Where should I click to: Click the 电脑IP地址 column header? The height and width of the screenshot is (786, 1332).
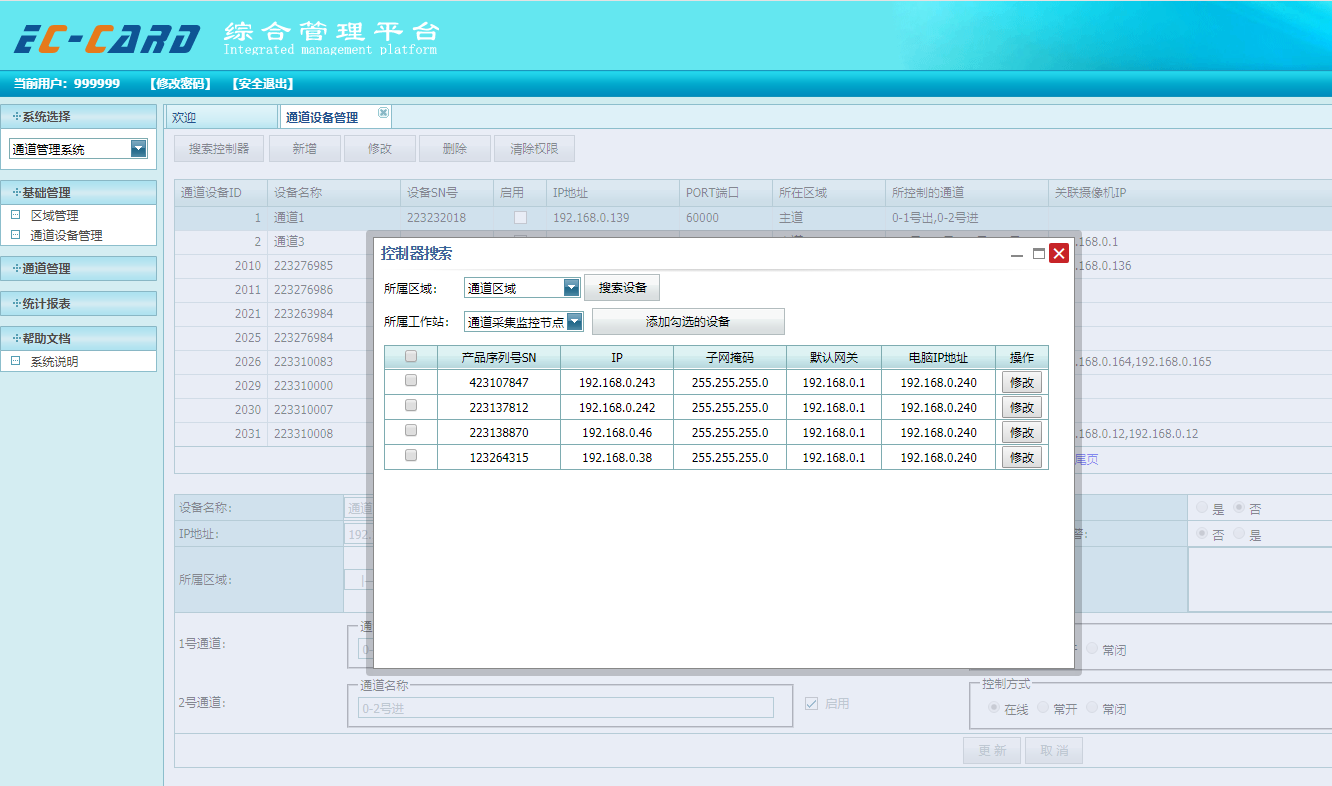938,357
